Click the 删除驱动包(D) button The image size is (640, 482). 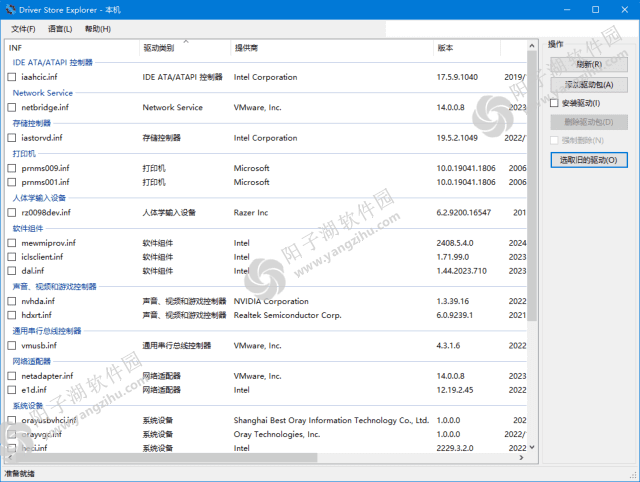click(x=589, y=122)
